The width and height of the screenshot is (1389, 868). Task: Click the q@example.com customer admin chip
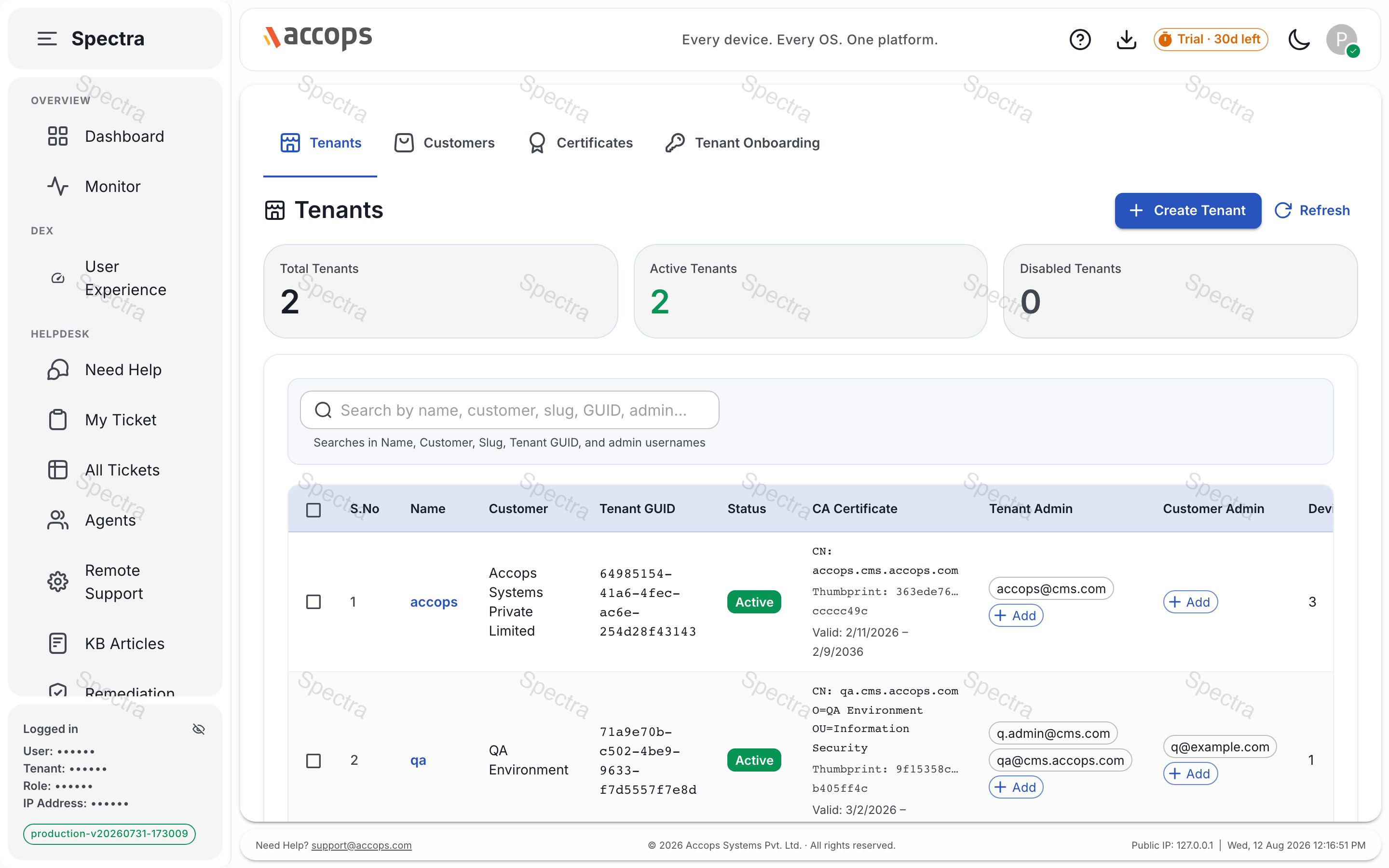point(1219,746)
